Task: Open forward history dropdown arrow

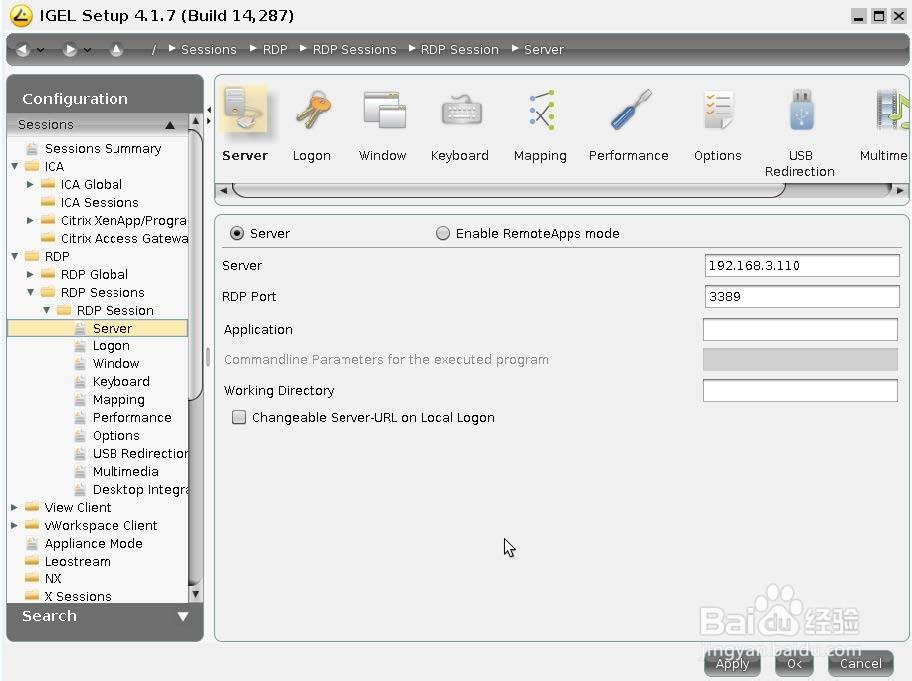Action: [x=87, y=50]
